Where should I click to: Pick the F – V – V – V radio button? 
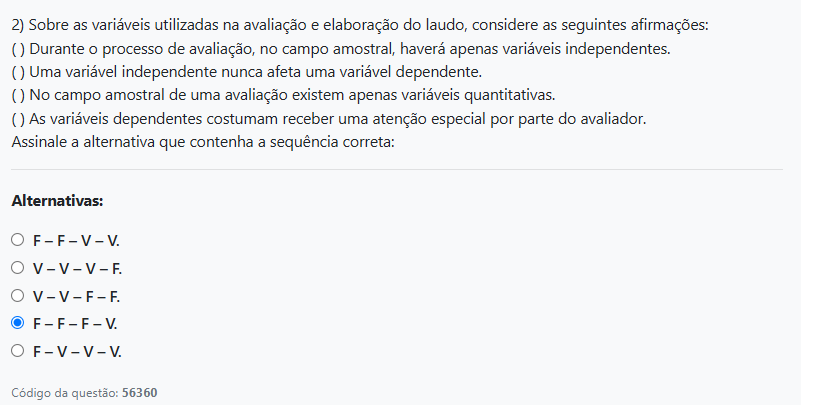(18, 351)
